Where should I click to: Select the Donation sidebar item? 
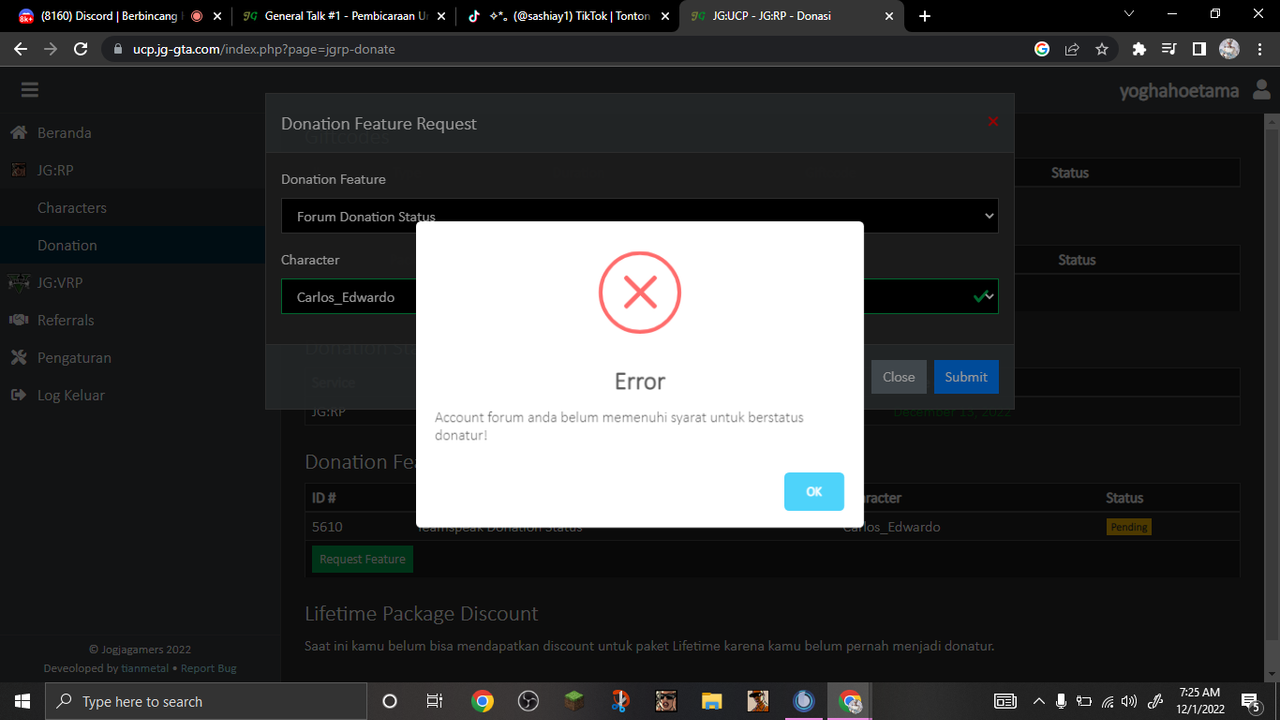pos(67,245)
